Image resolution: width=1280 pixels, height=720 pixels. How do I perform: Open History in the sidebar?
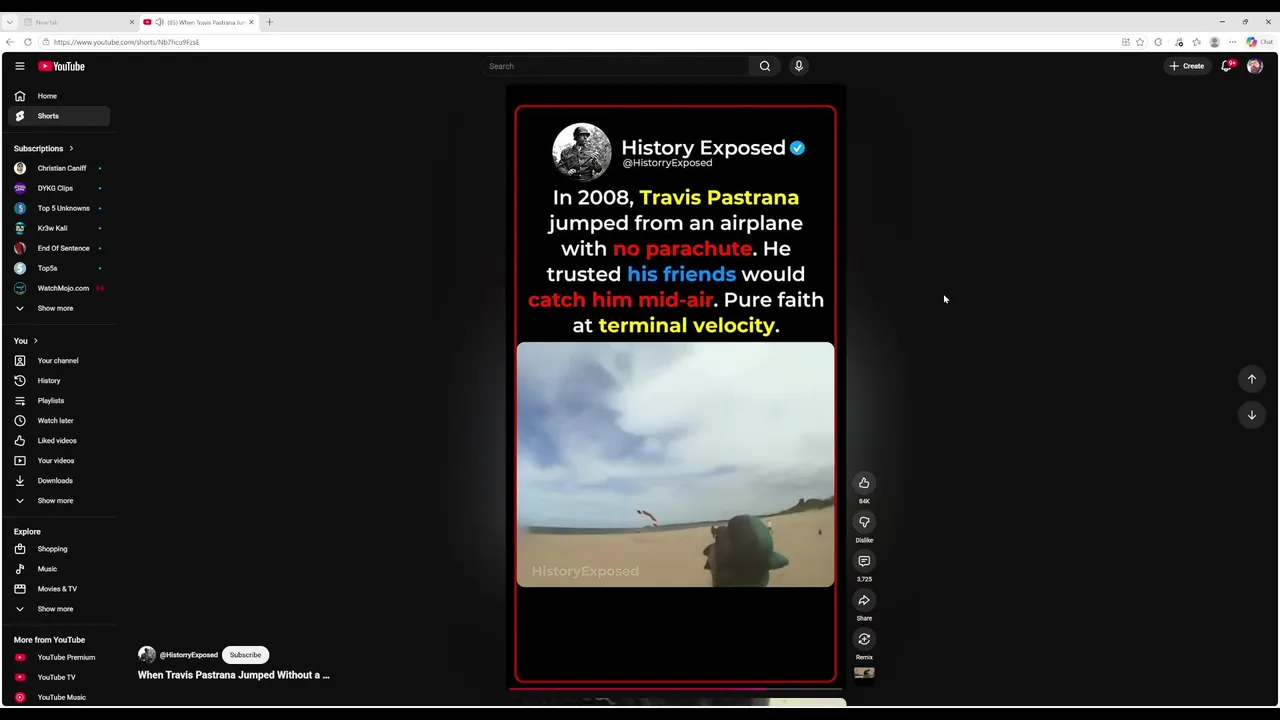[59, 381]
